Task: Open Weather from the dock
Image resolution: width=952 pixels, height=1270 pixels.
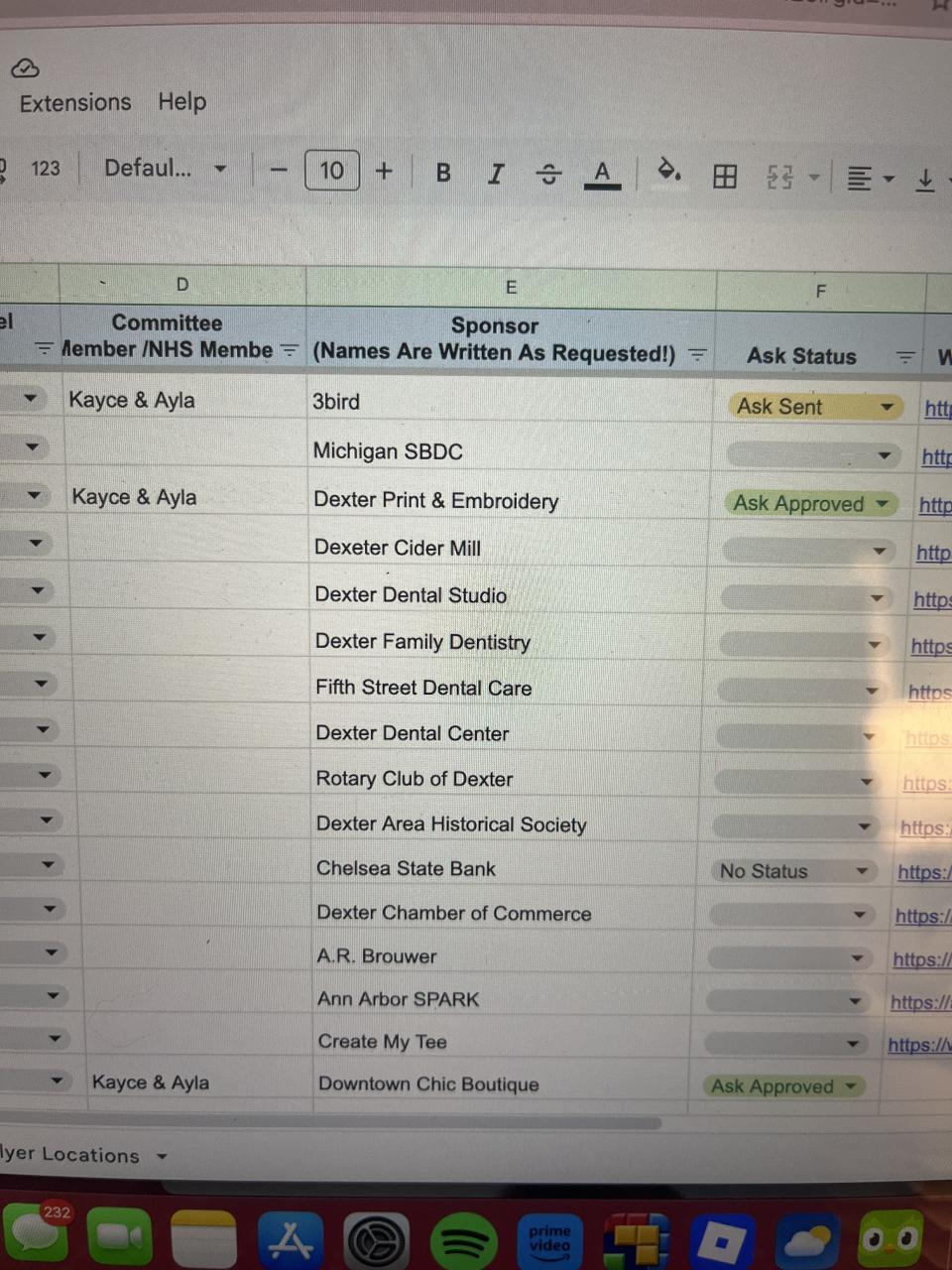Action: coord(807,1240)
